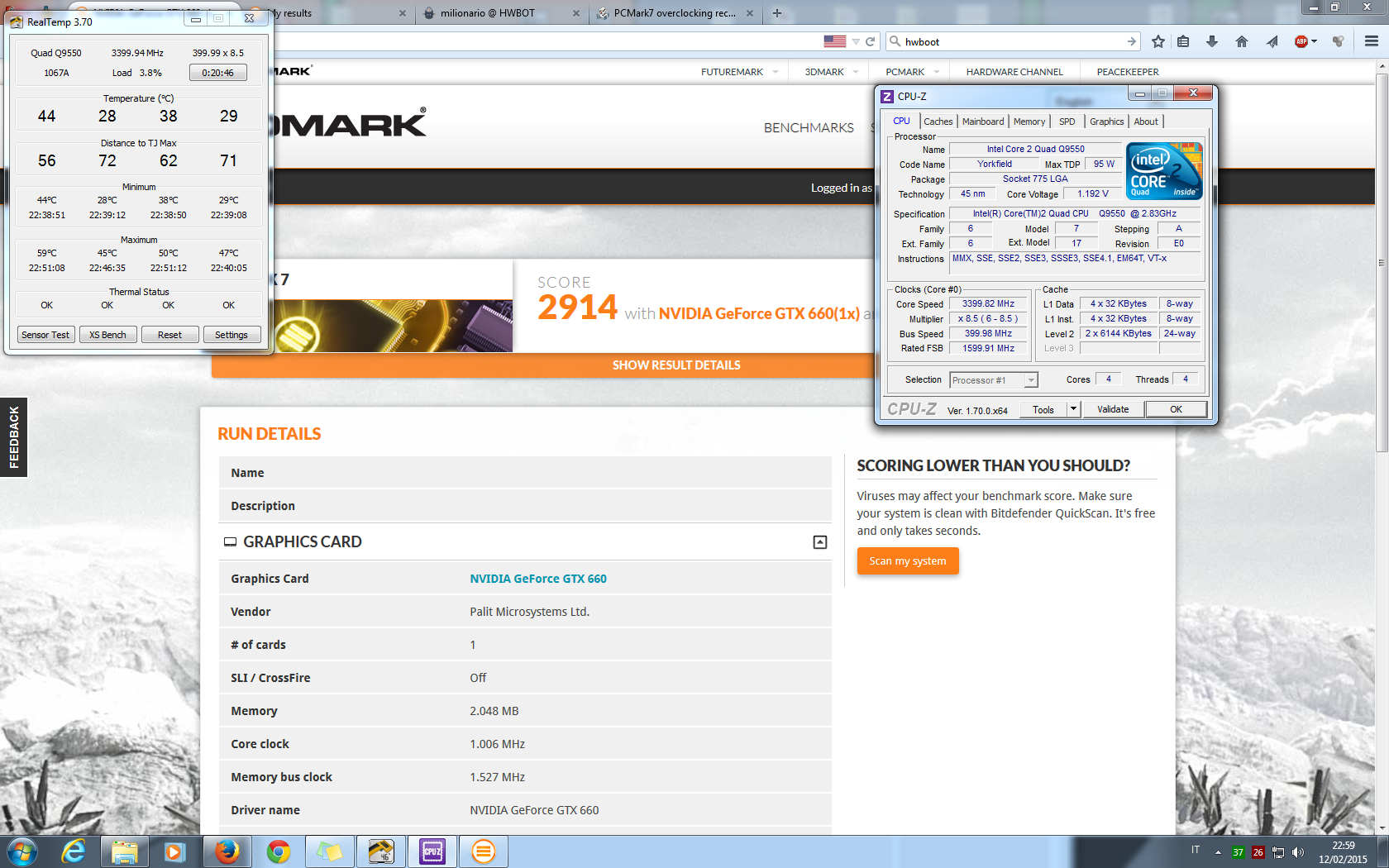Click the grey extension icon beside Adblock
Viewport: 1389px width, 868px height.
click(1339, 41)
